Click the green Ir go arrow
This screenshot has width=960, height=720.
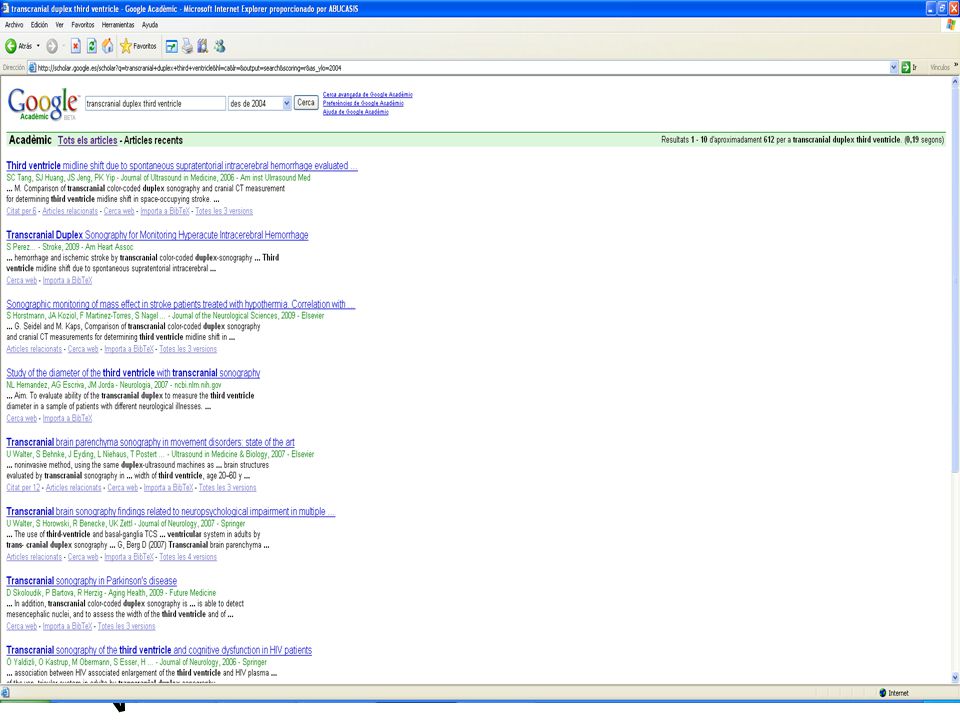(x=906, y=67)
